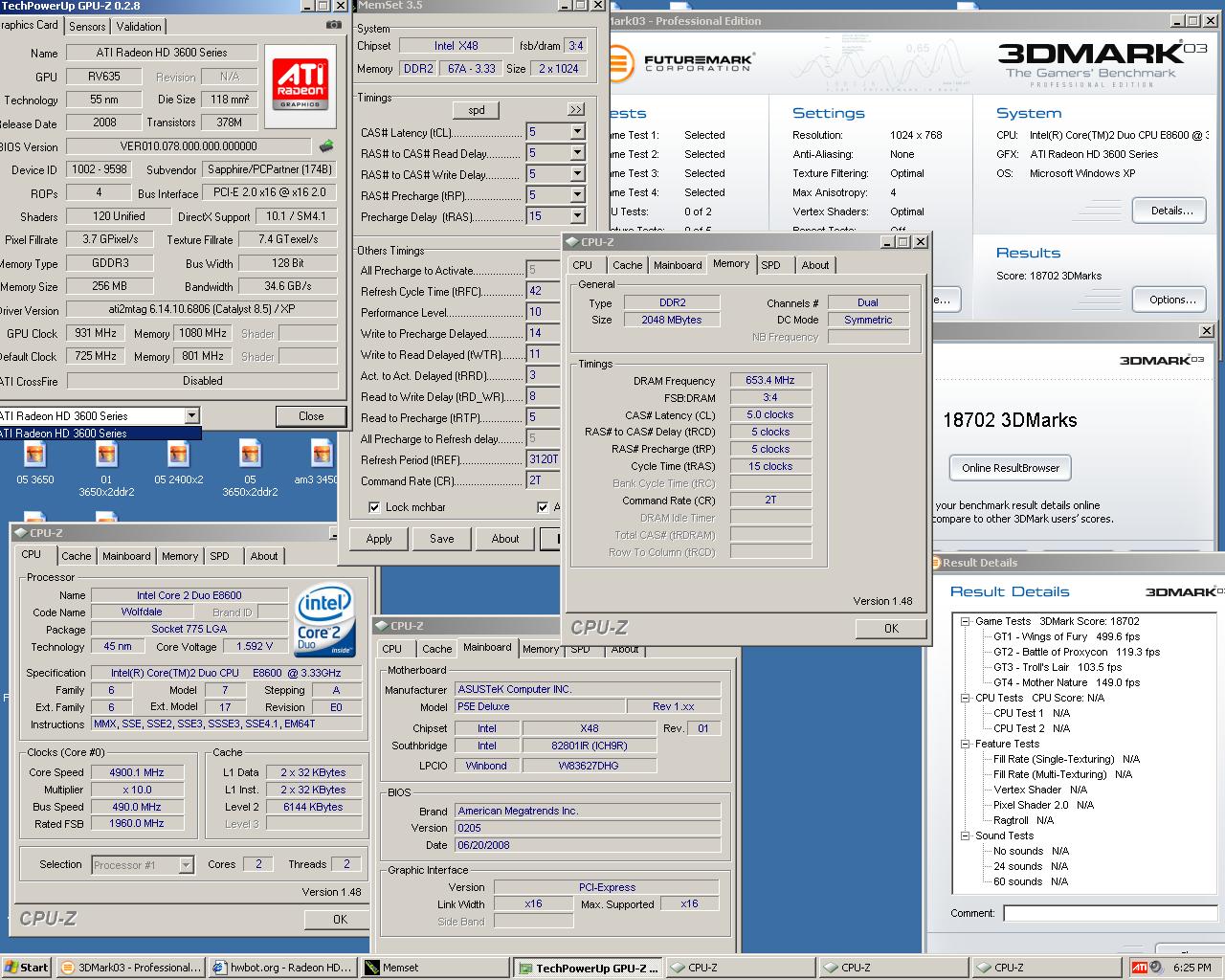Open RAS# Precharge (tRP) dropdown in MemSet
The image size is (1225, 980).
(x=577, y=195)
